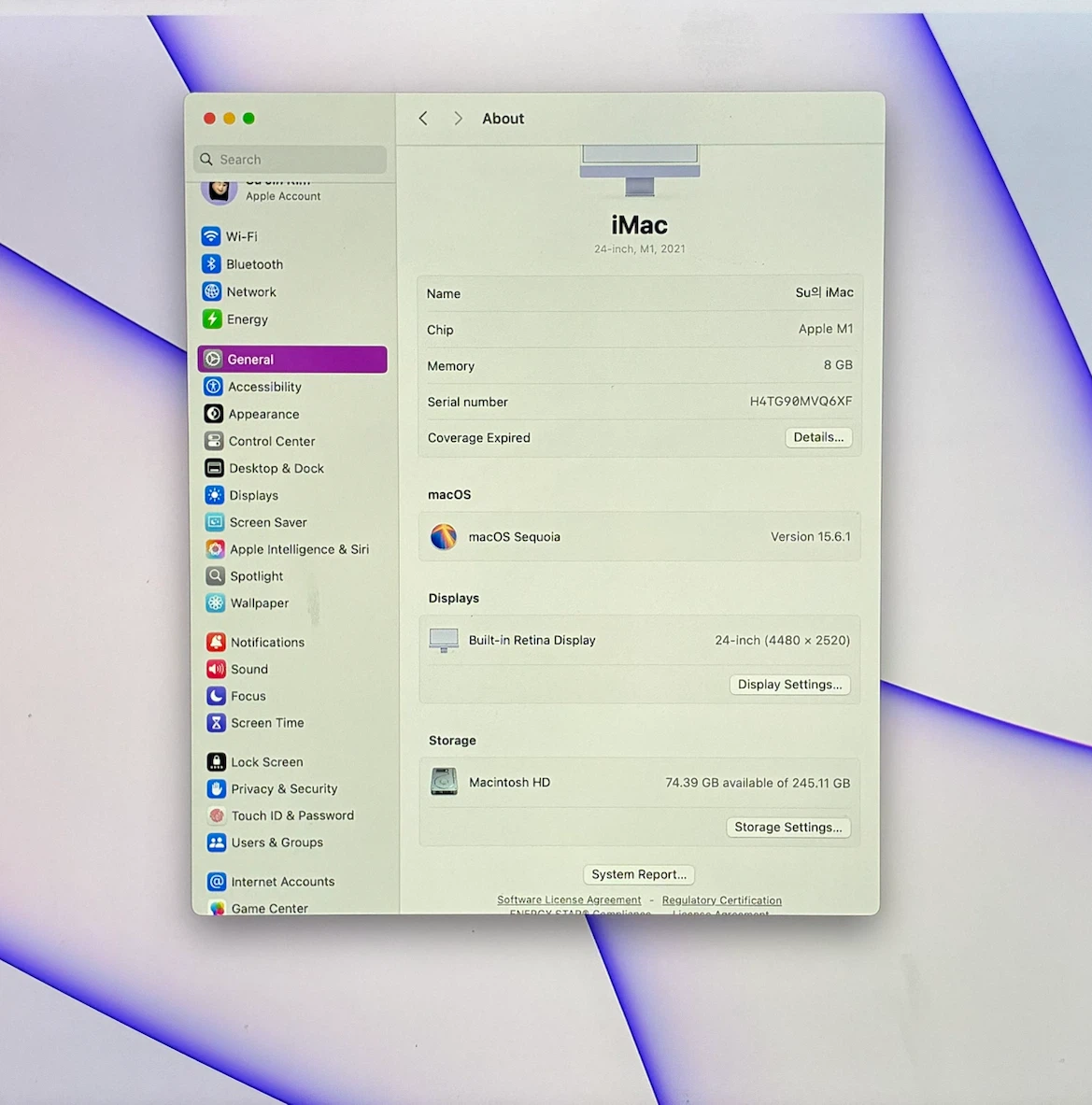Select Spotlight magnifier icon

click(216, 575)
